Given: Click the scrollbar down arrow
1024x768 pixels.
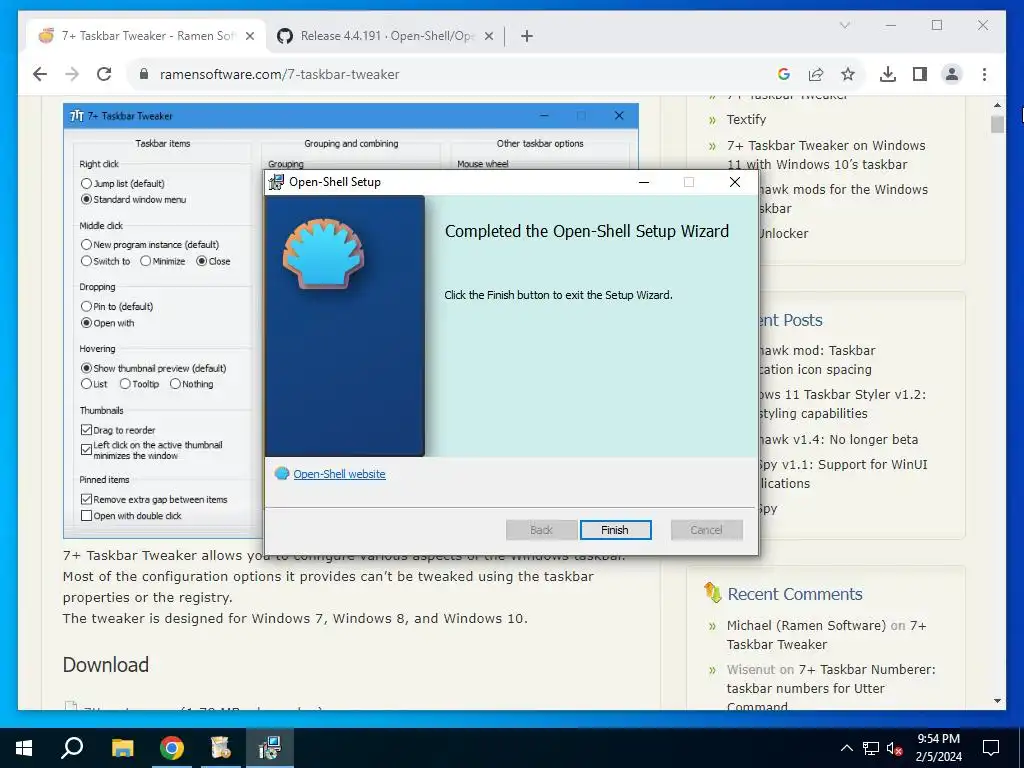Looking at the screenshot, I should [x=997, y=701].
